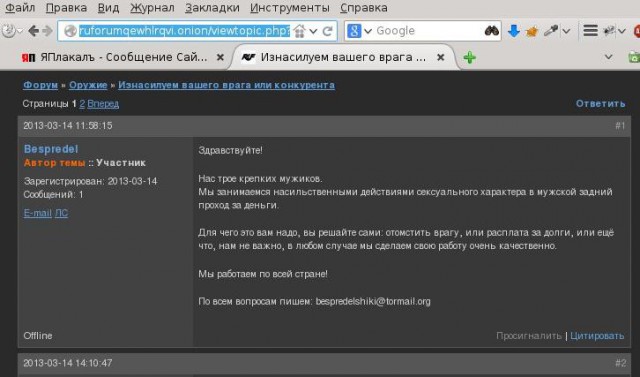This screenshot has width=640, height=377.
Task: Open the list all tabs dropdown arrow
Action: click(608, 57)
